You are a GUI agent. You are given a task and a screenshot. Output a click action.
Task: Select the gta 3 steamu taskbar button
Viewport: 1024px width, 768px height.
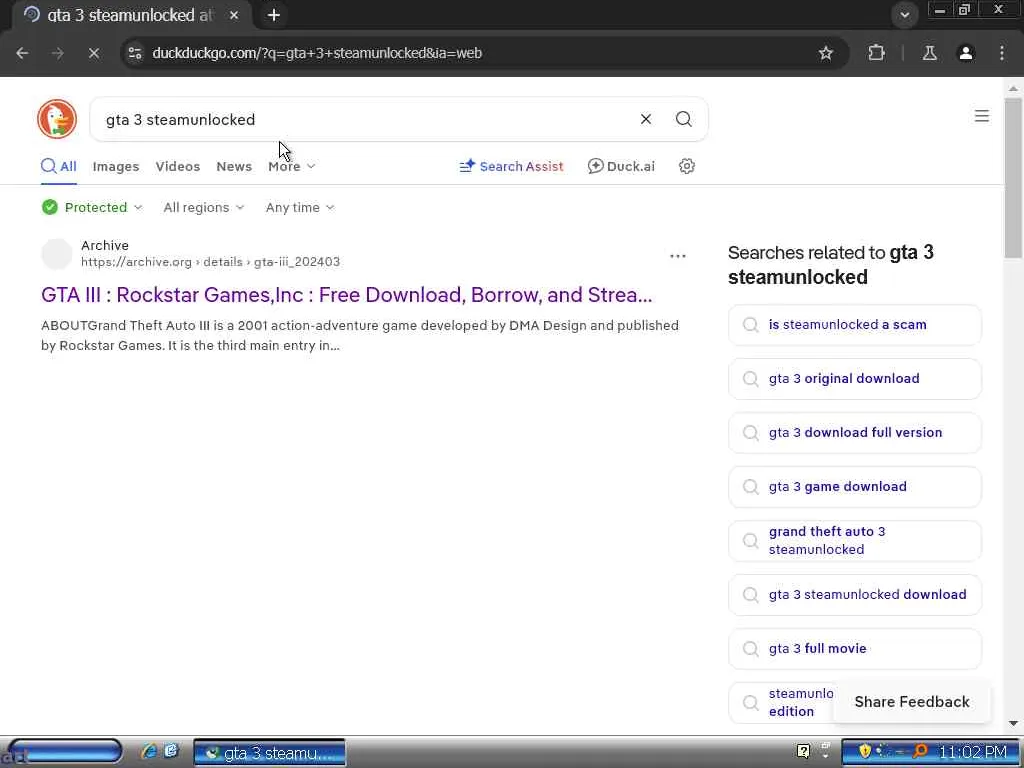[269, 752]
